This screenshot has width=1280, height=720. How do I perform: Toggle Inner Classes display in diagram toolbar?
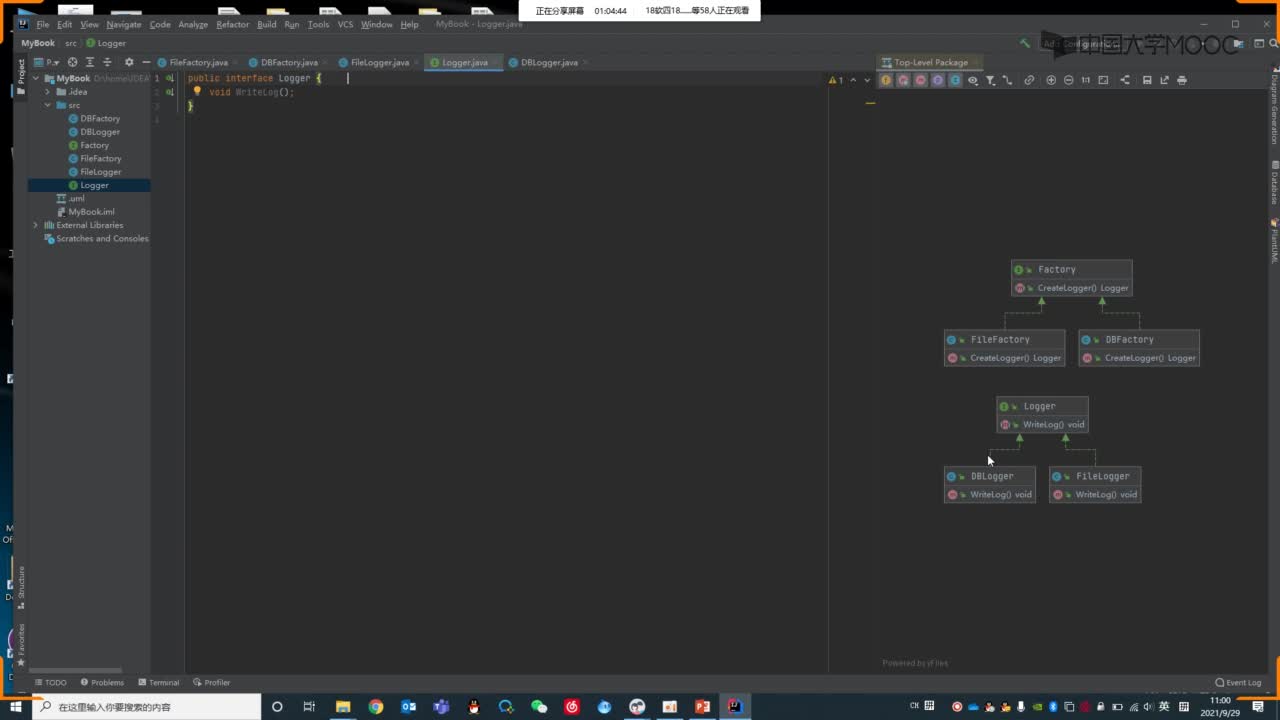955,80
